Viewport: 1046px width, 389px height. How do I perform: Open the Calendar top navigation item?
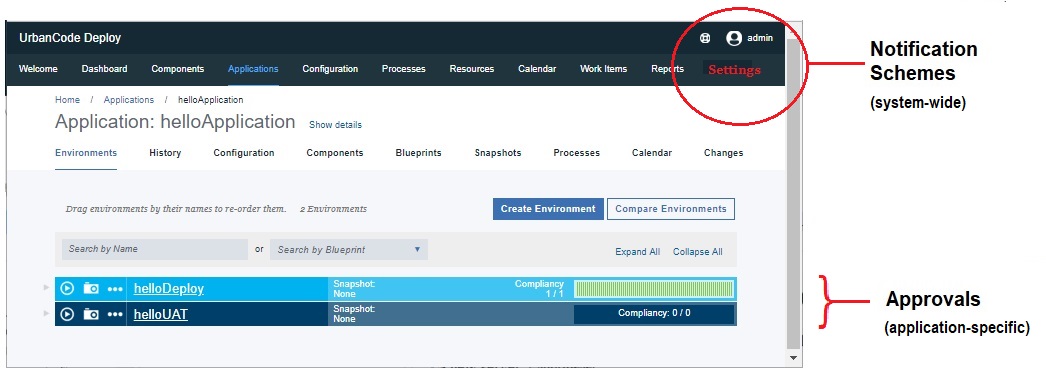pyautogui.click(x=537, y=69)
